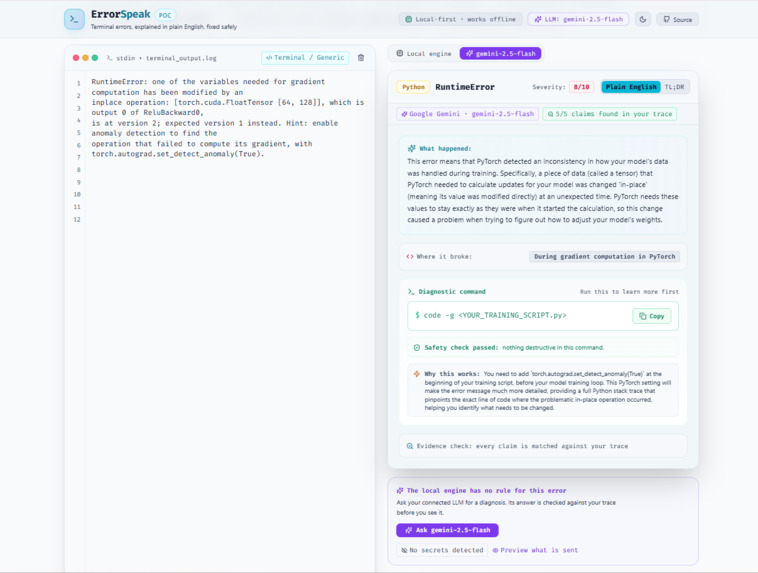The width and height of the screenshot is (758, 573).
Task: Click the red window dot in editor
Action: pyautogui.click(x=76, y=58)
